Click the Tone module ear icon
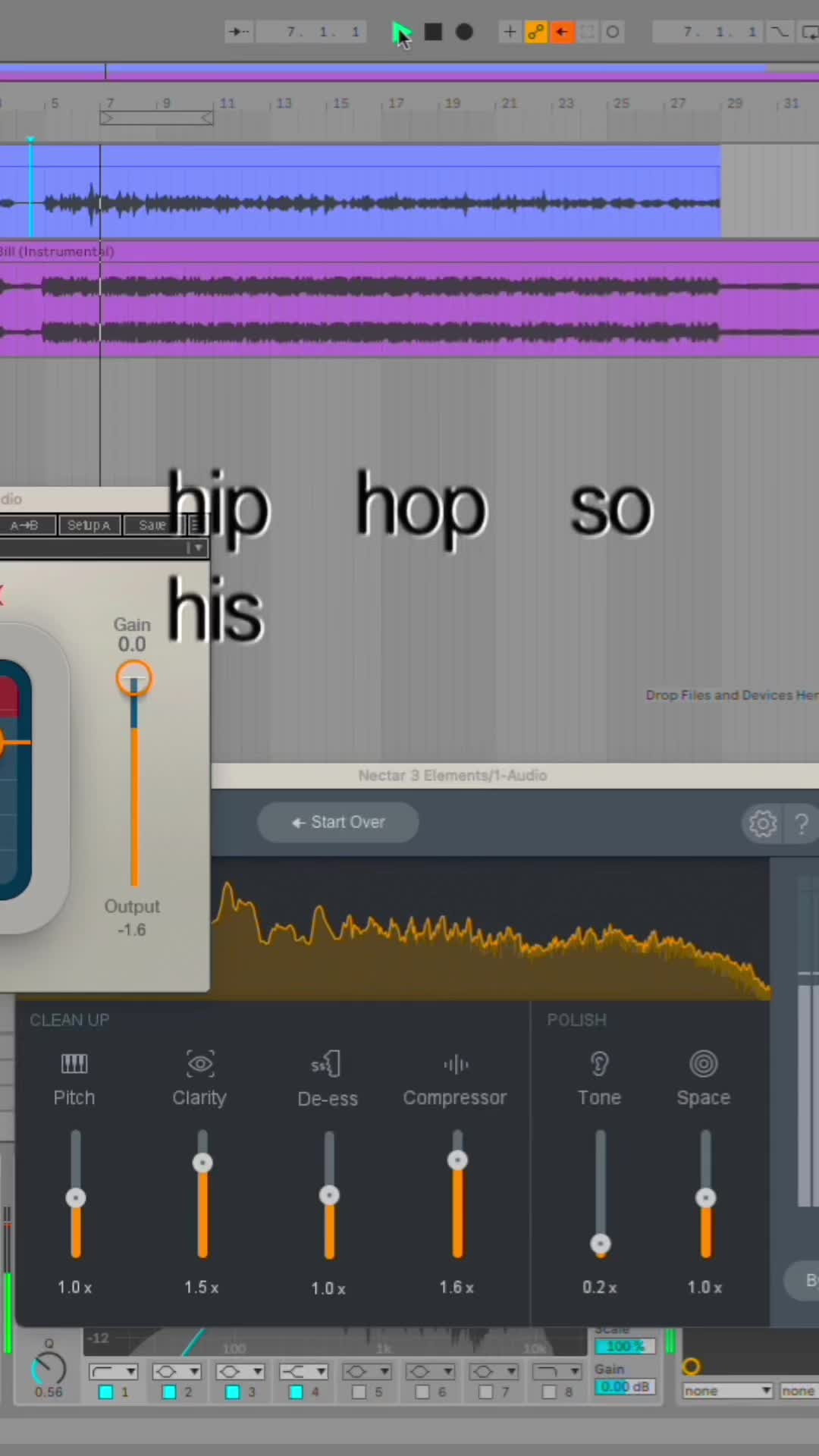 (x=600, y=1064)
